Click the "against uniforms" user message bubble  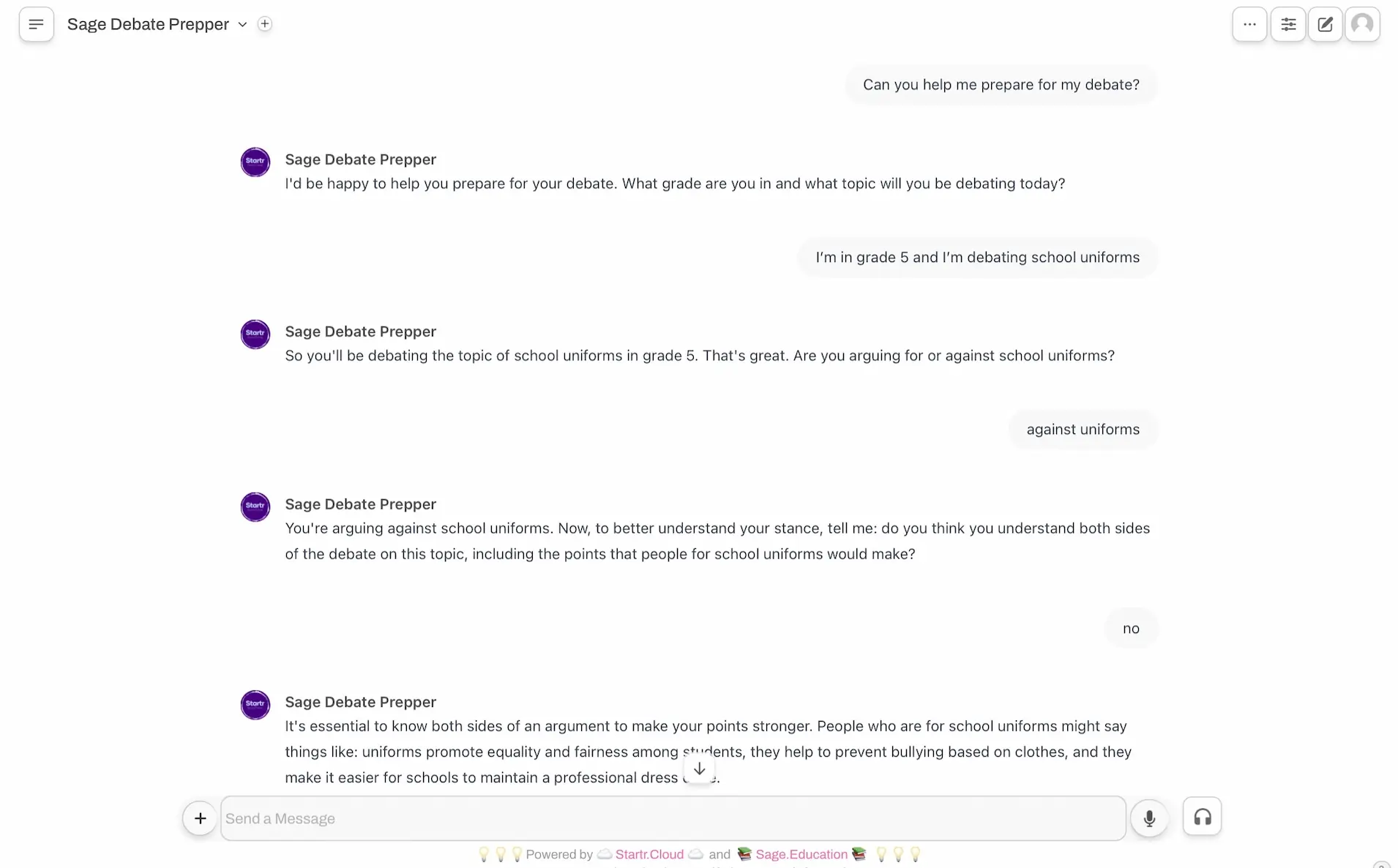[x=1083, y=430]
